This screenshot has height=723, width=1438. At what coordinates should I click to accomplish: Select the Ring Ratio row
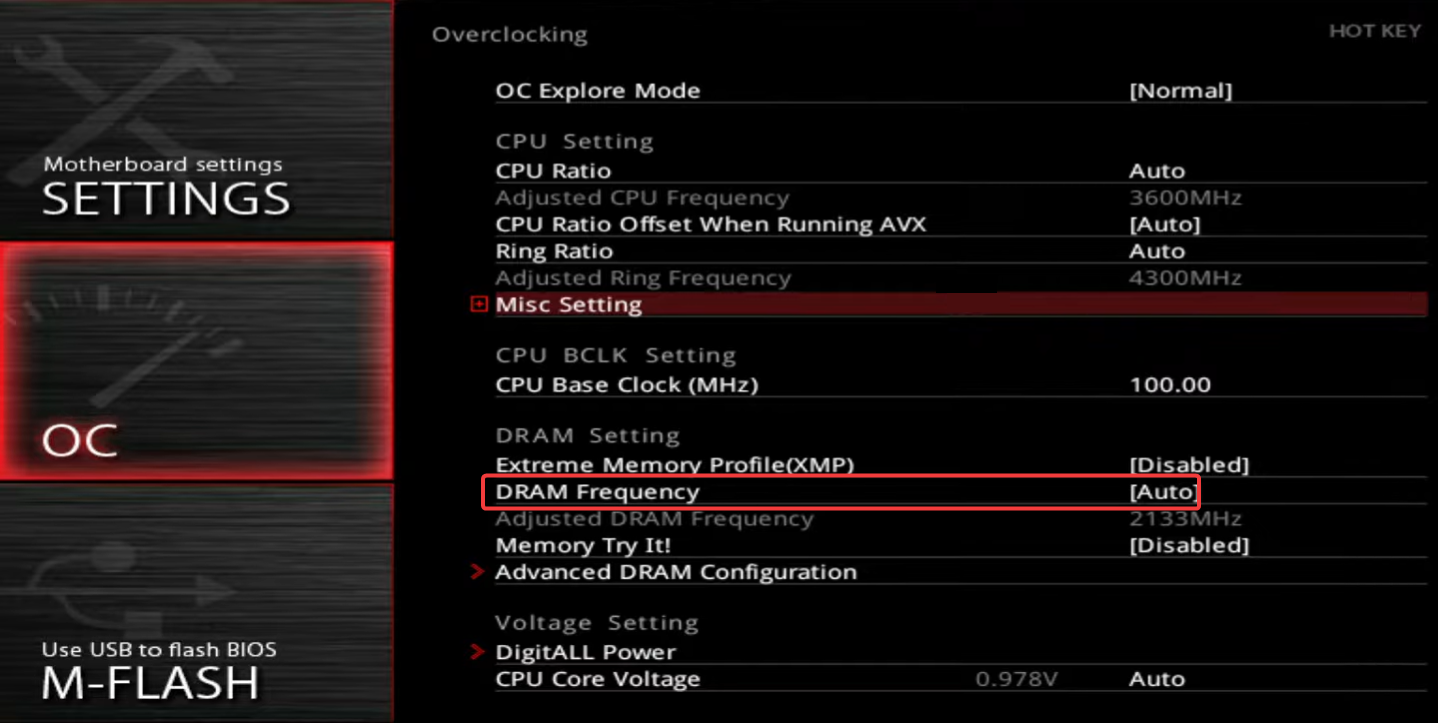[x=960, y=251]
